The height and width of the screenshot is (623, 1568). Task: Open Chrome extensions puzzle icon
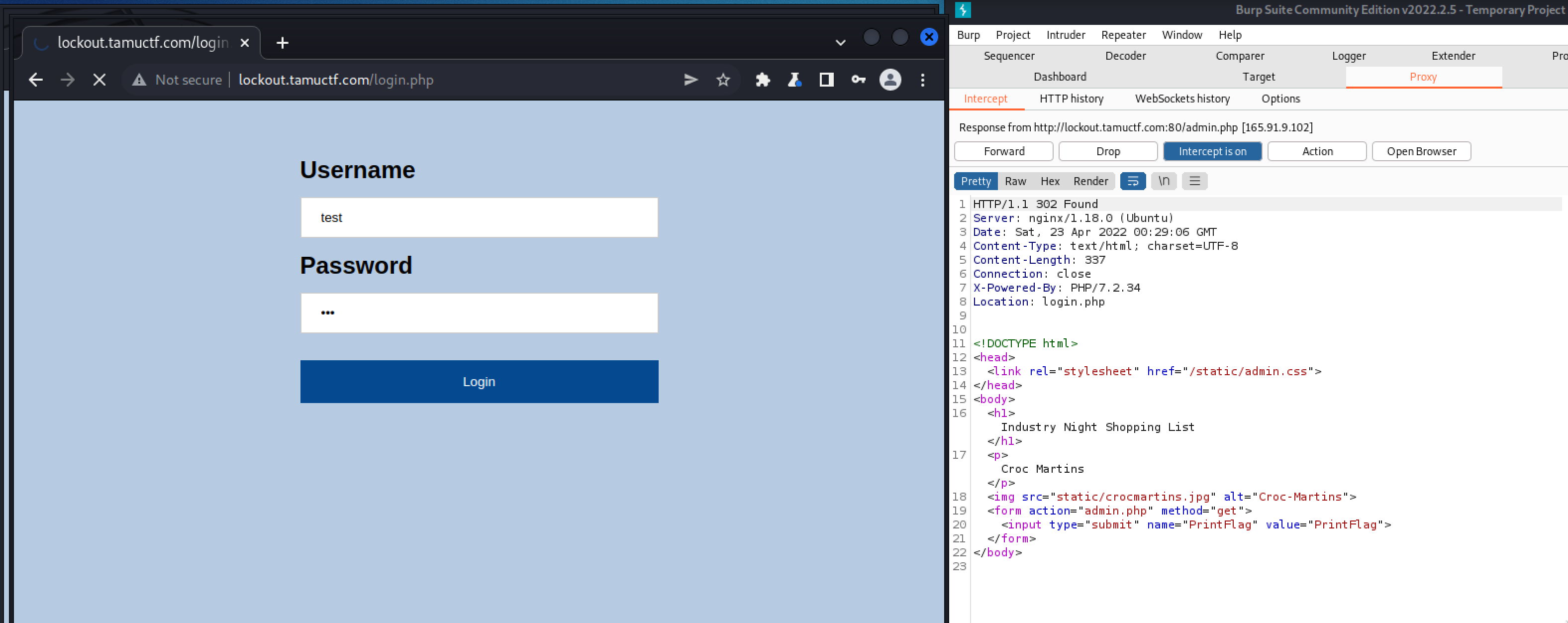(763, 80)
